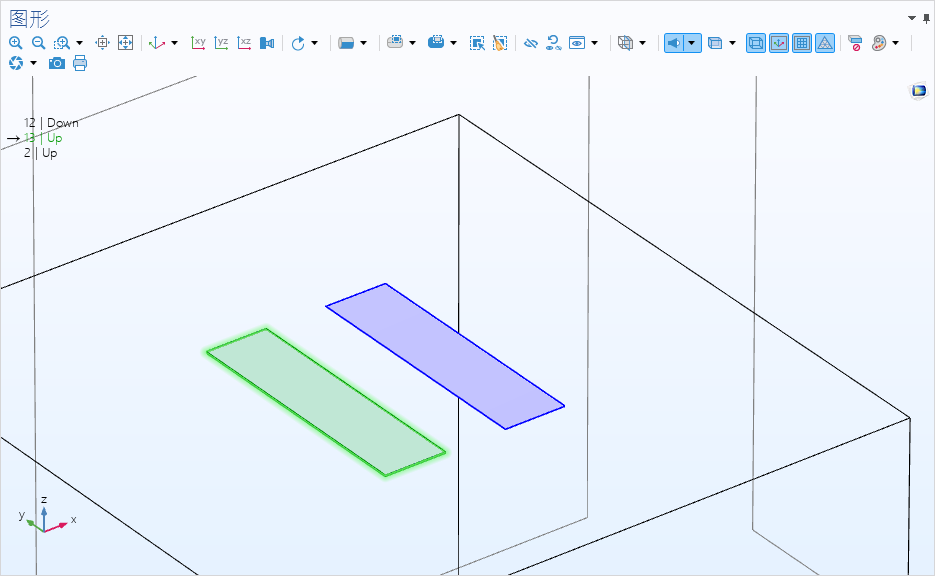Click the Hide selected objects icon
The width and height of the screenshot is (935, 576).
coord(531,43)
